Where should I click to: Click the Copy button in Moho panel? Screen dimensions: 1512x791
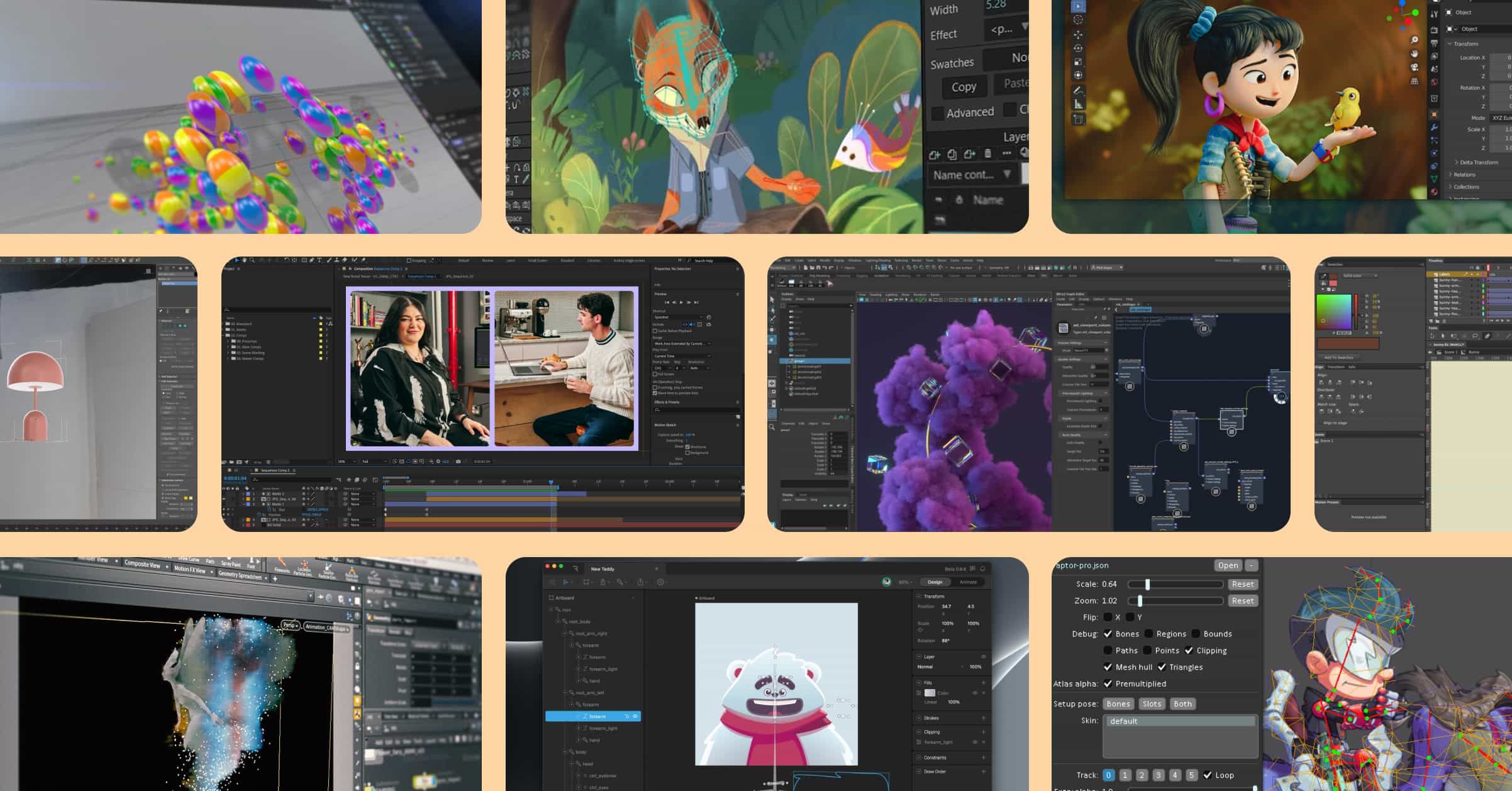[x=964, y=87]
